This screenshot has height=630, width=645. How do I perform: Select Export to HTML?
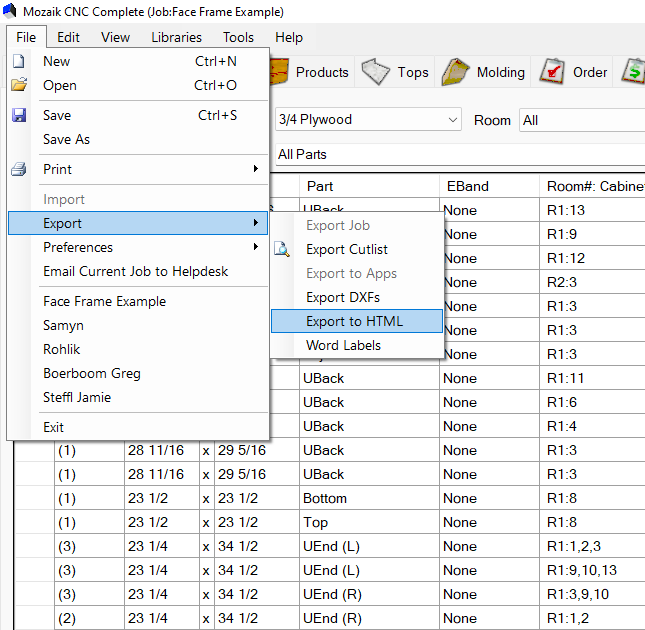point(356,321)
